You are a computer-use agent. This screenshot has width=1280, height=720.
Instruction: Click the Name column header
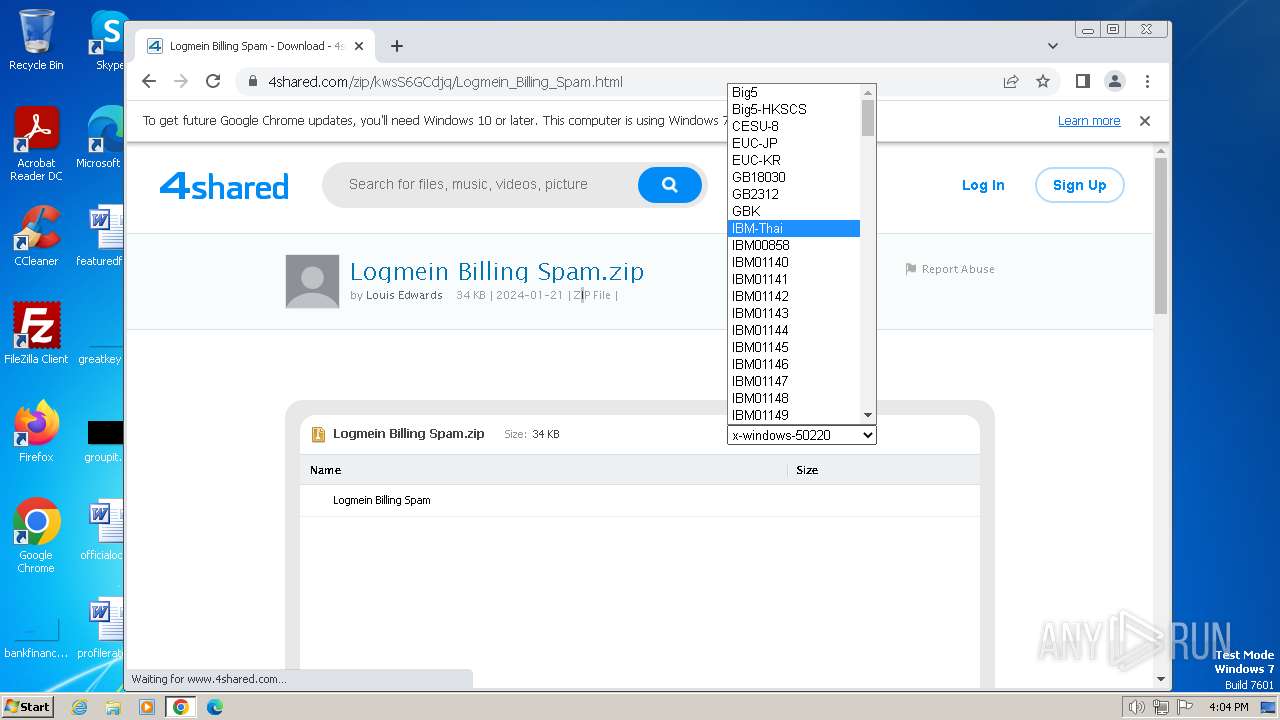tap(325, 470)
